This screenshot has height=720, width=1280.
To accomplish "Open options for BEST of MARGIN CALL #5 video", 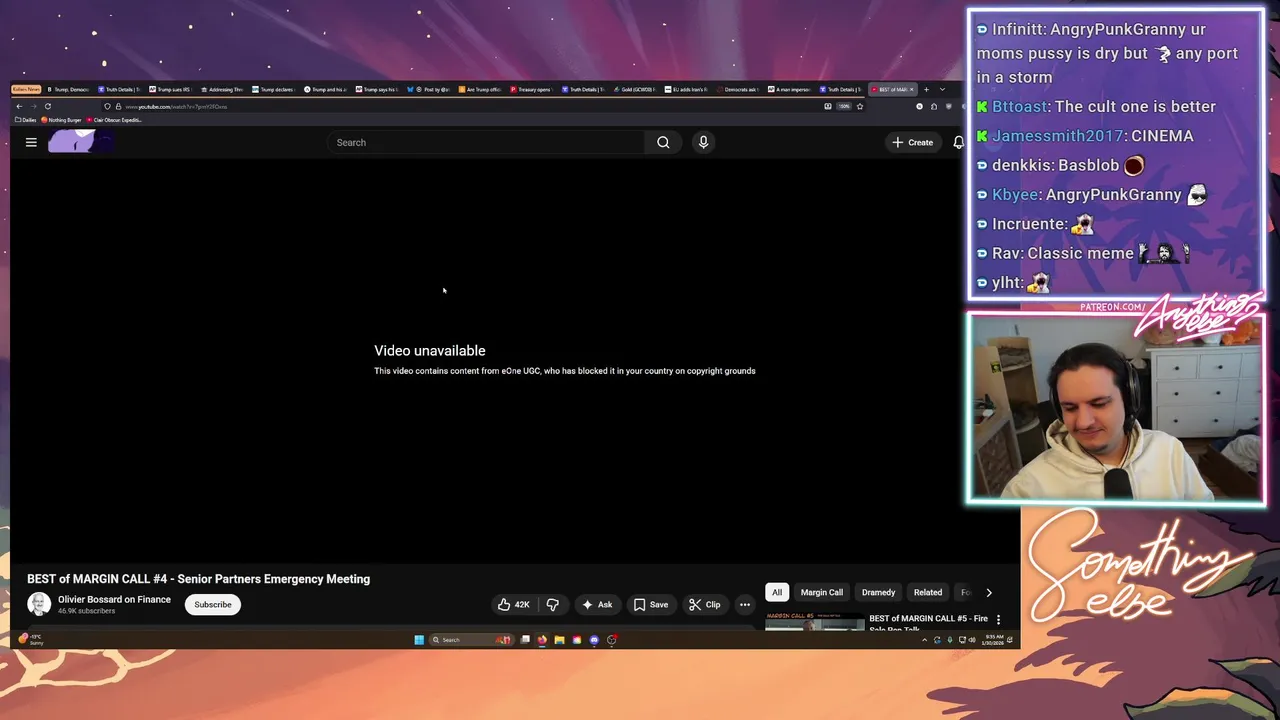I will [998, 620].
